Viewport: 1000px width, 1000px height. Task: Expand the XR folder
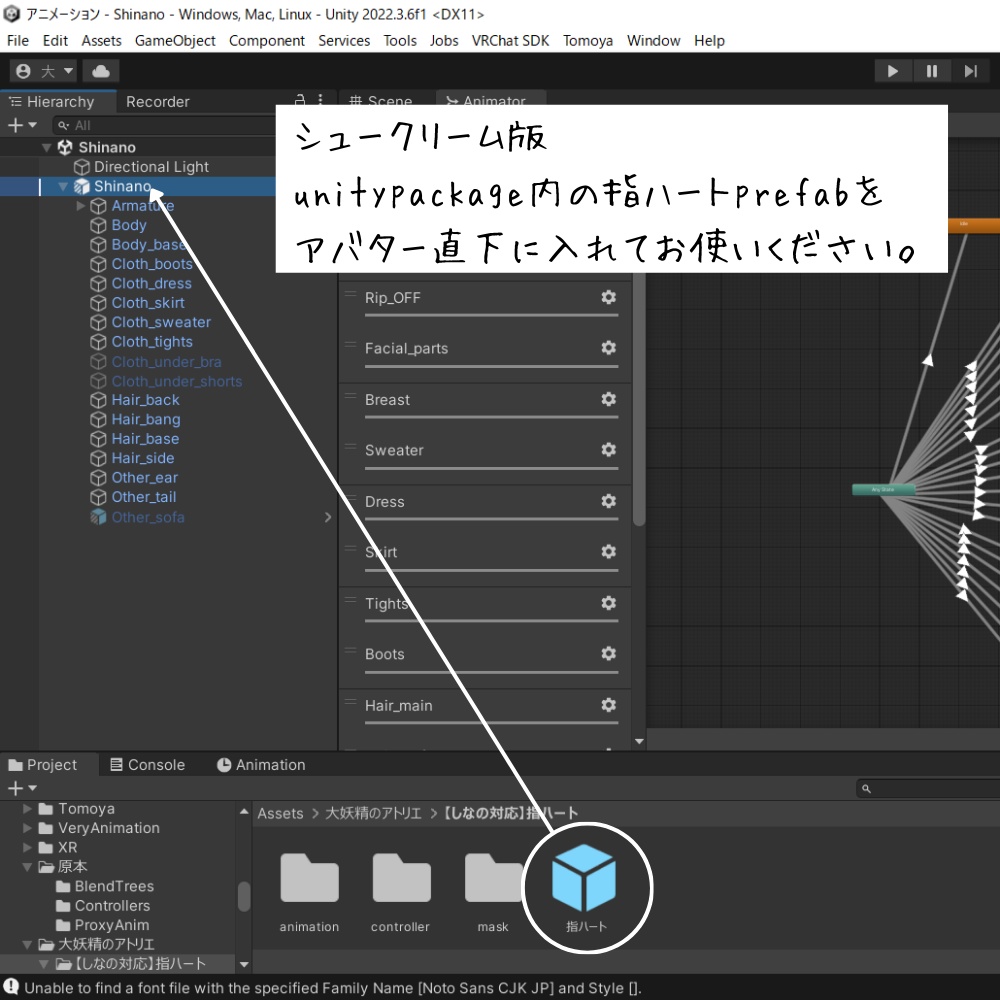[27, 848]
